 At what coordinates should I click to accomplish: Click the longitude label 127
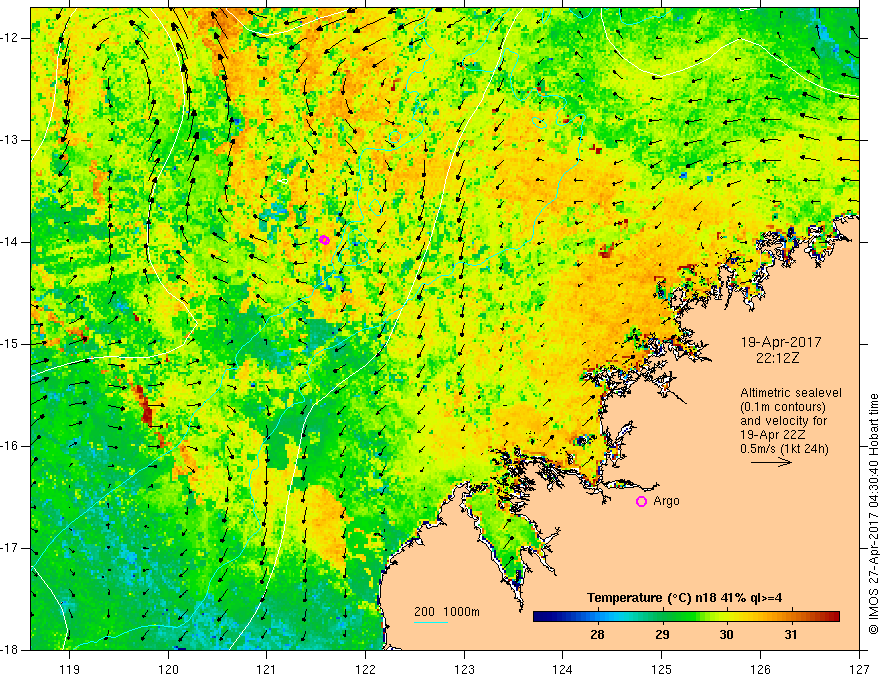859,669
